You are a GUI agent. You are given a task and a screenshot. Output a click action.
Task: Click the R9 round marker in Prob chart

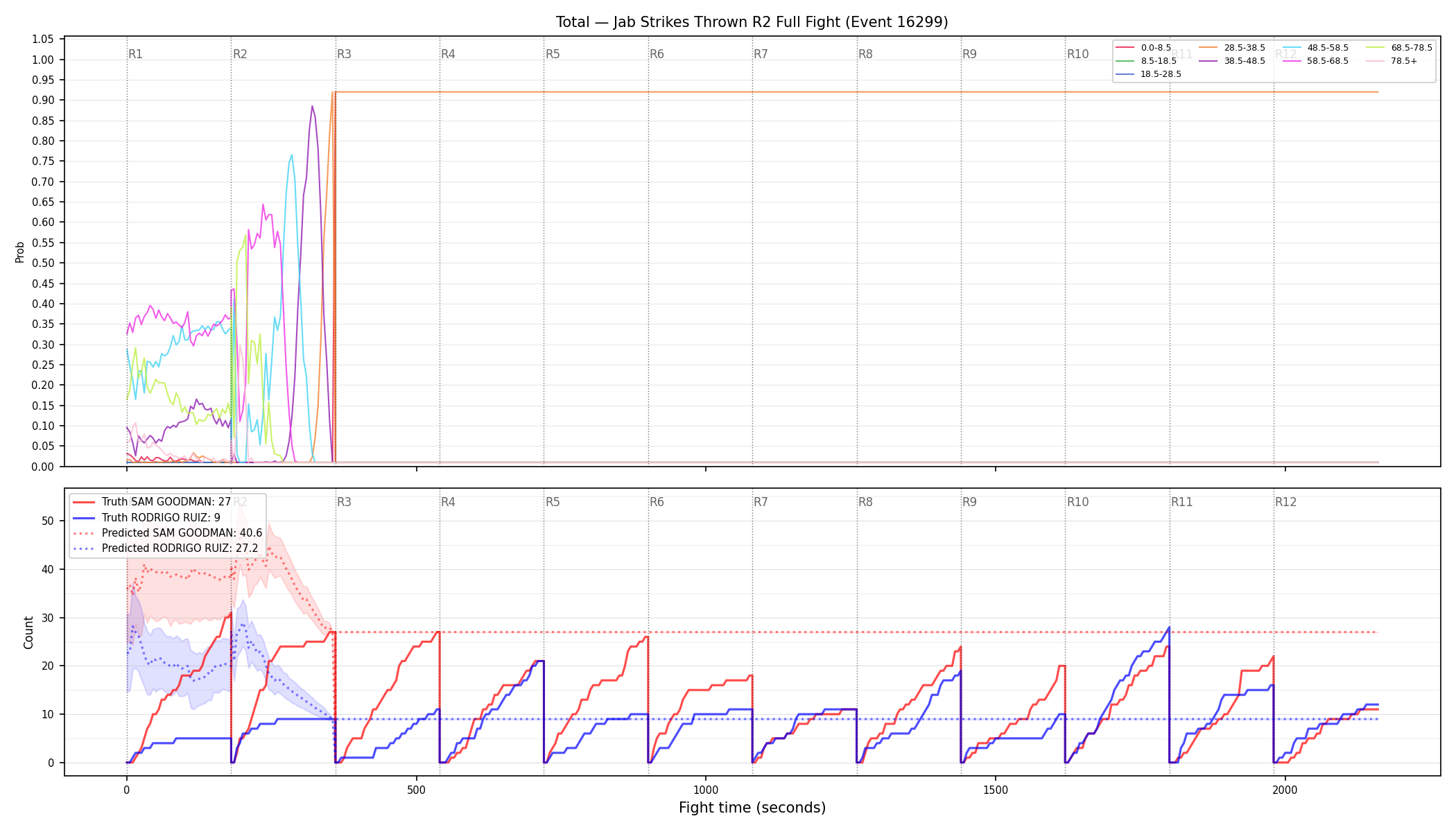coord(969,54)
